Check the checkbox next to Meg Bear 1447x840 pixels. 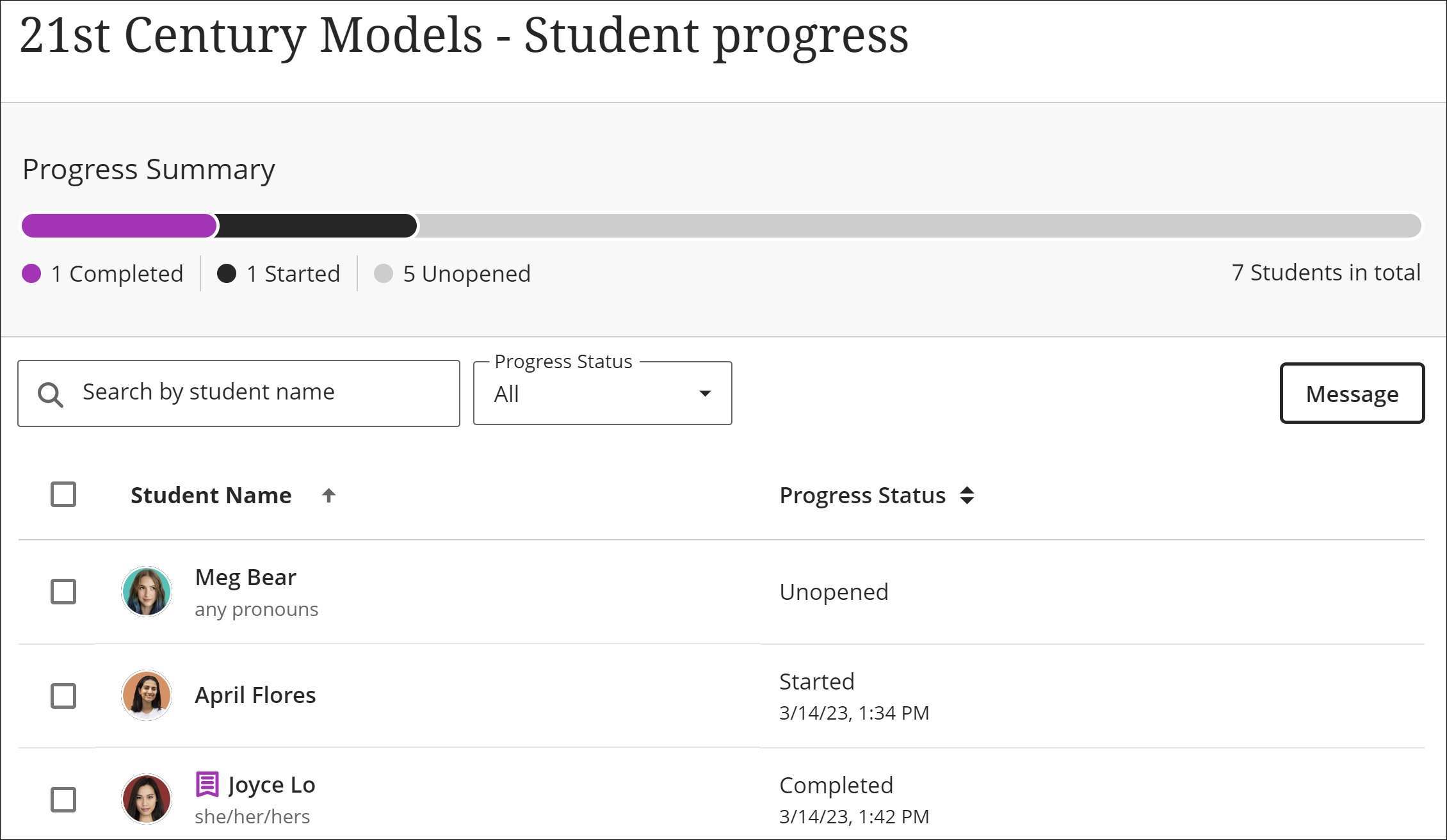click(x=62, y=592)
